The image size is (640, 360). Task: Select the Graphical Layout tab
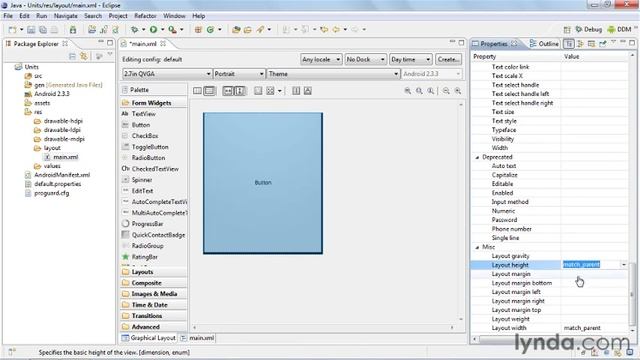pyautogui.click(x=149, y=338)
